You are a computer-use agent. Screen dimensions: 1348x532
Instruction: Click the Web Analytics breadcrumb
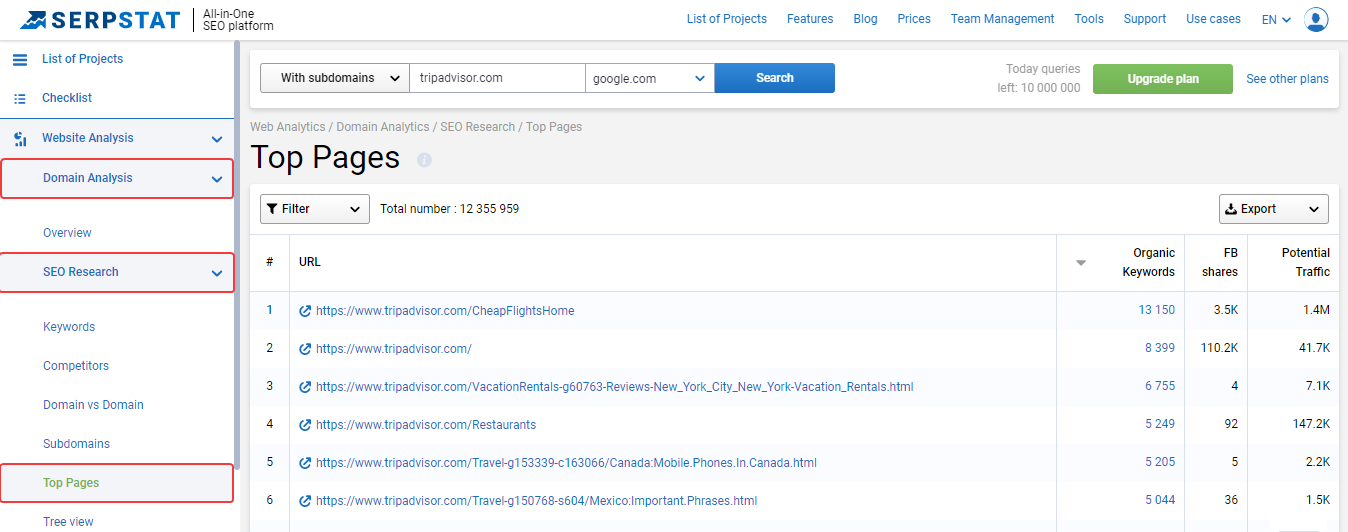tap(288, 127)
